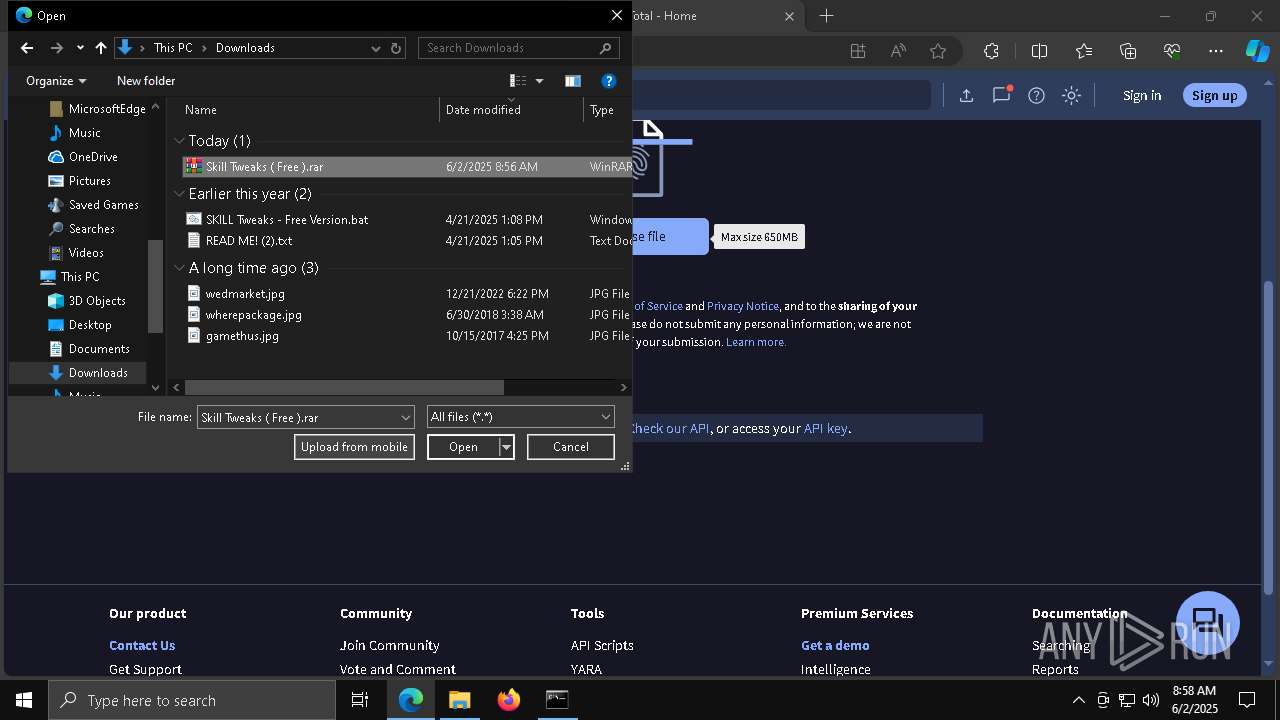This screenshot has height=720, width=1280.
Task: Select Desktop in navigation tree
Action: point(80,325)
